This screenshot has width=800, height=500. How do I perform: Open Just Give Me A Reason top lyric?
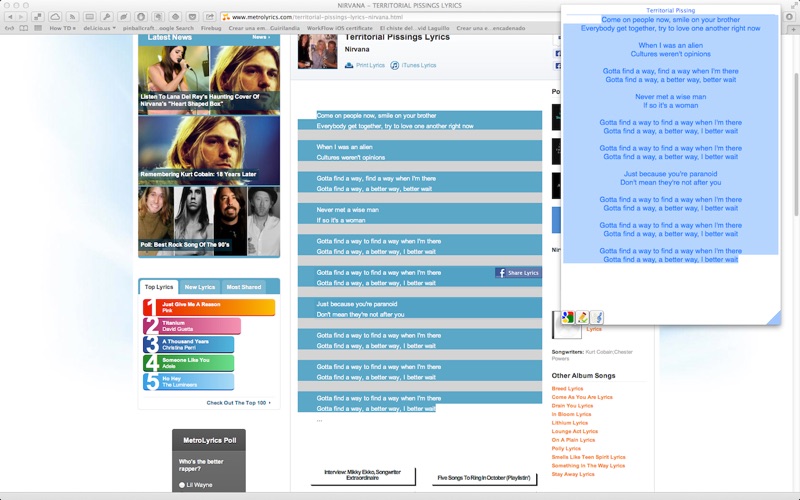pyautogui.click(x=209, y=307)
